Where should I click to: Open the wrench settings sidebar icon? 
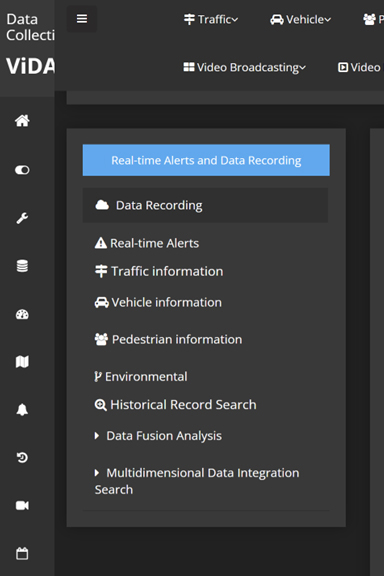[x=22, y=218]
